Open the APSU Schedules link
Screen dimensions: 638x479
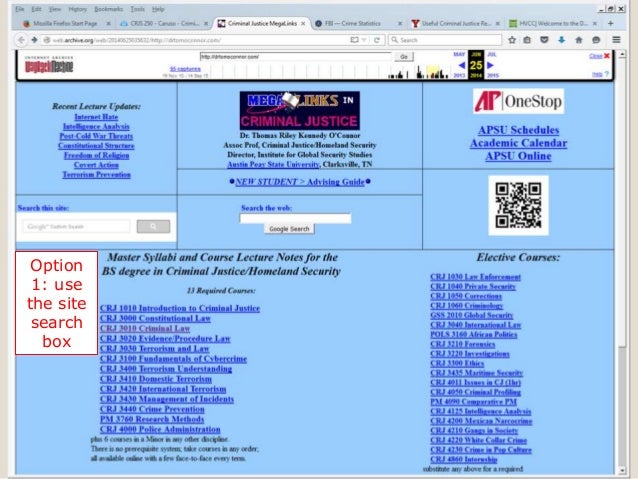(518, 130)
